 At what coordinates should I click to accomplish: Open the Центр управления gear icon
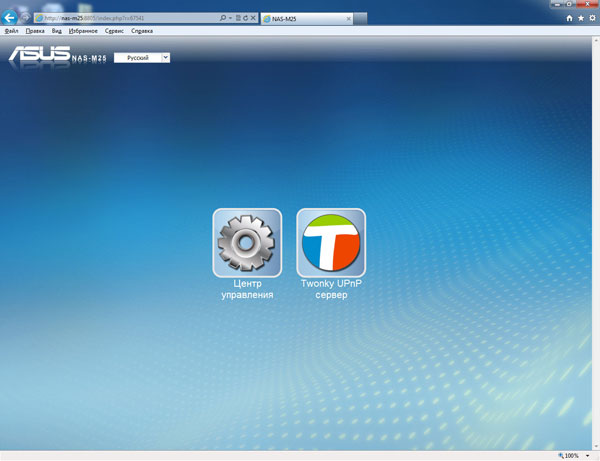[x=247, y=243]
